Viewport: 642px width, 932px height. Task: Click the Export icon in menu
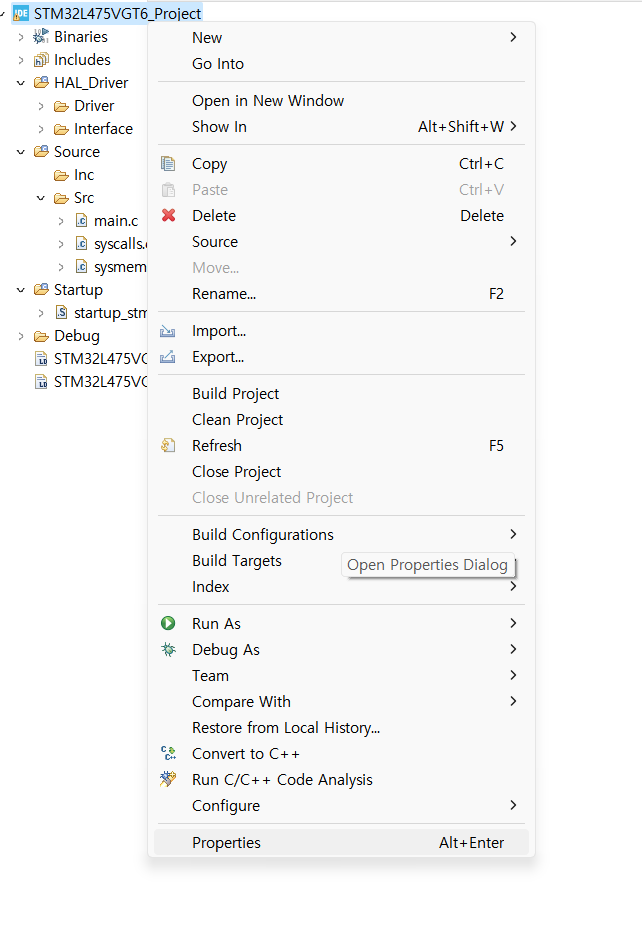[168, 357]
